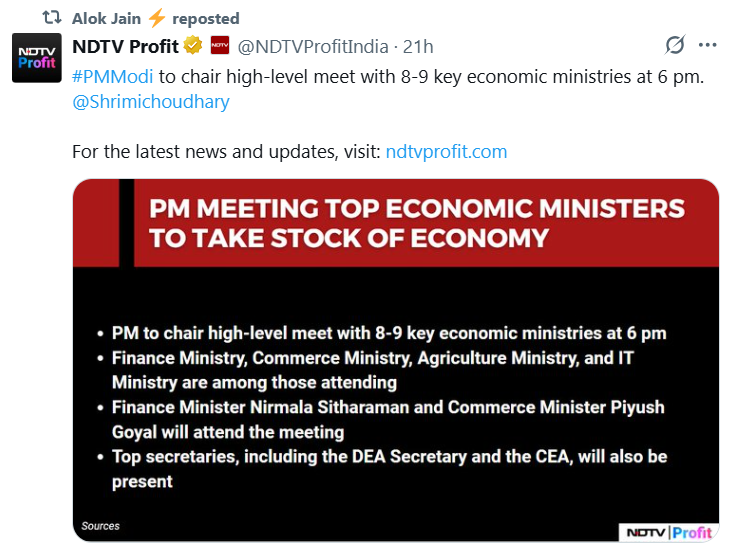Viewport: 740px width, 552px height.
Task: Click the gold verified badge
Action: 193,45
